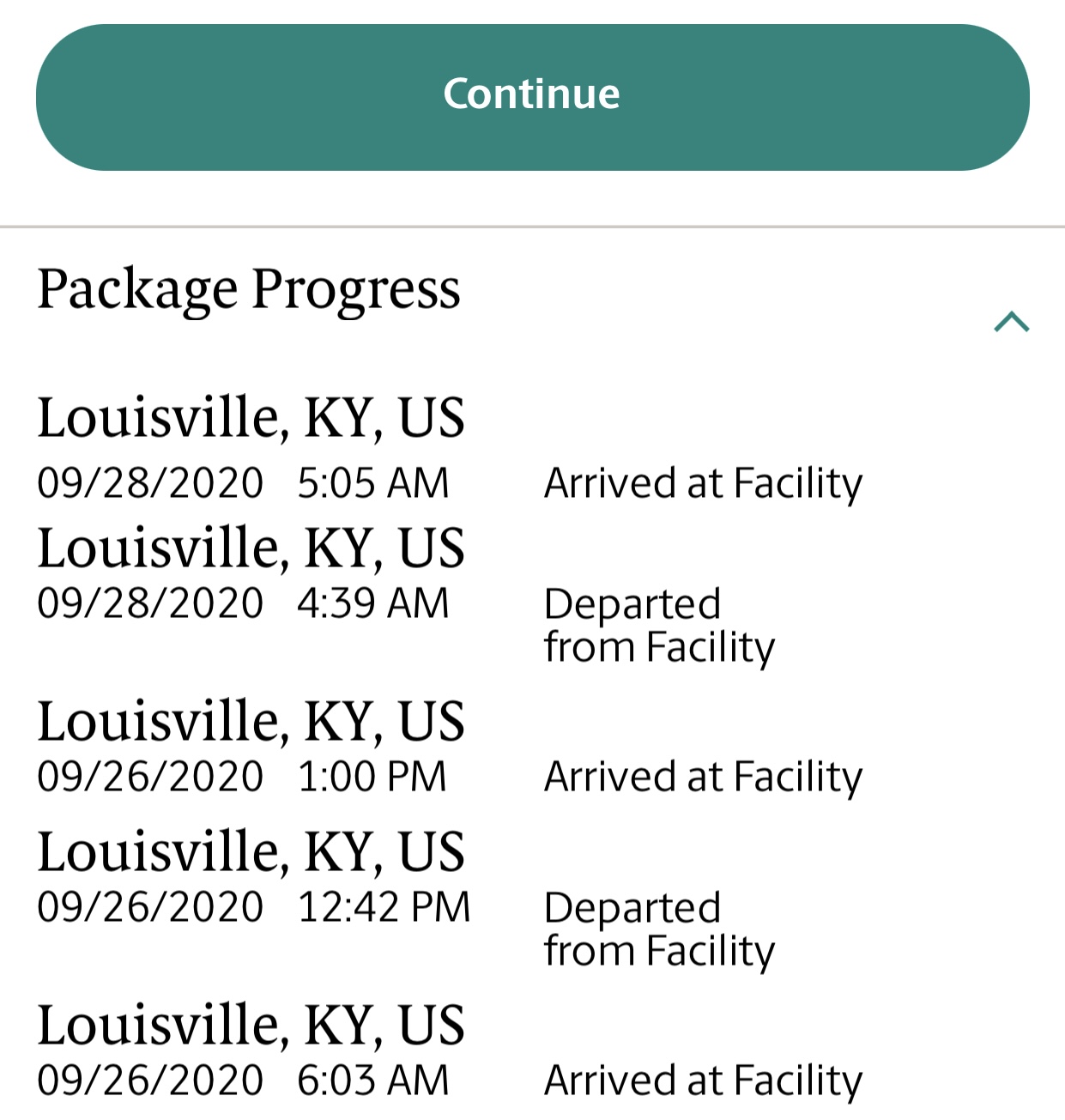Select the Louisville location above 6:03 AM

pos(251,1025)
